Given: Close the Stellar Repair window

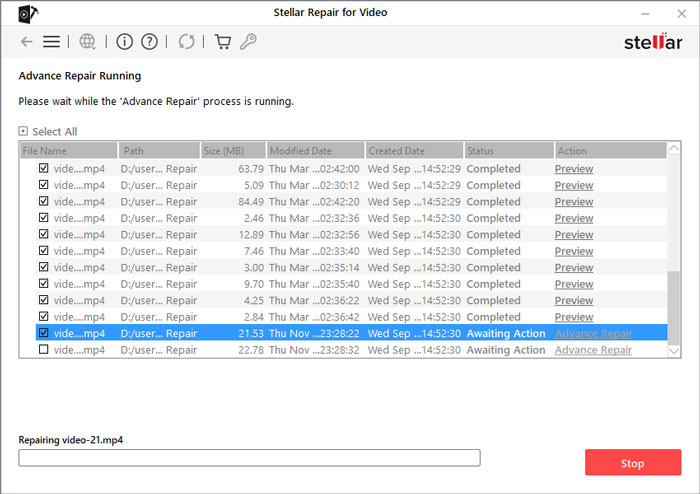Looking at the screenshot, I should [x=681, y=13].
